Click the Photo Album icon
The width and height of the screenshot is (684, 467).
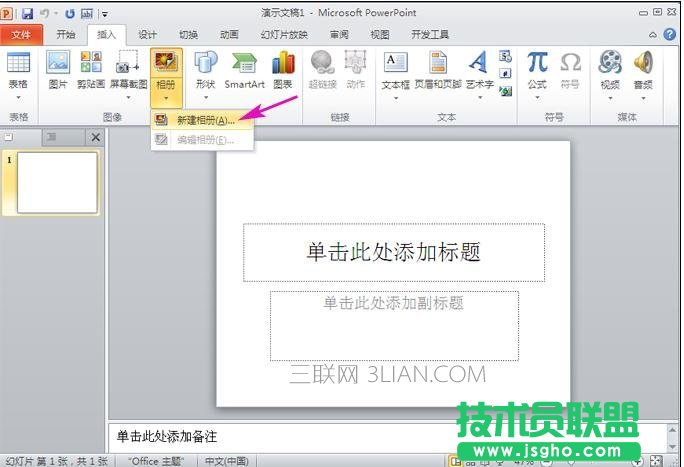tap(166, 63)
